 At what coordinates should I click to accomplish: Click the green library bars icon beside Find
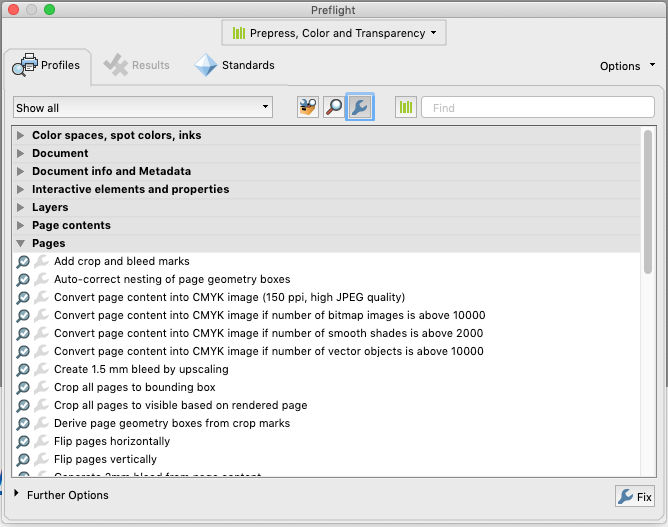pyautogui.click(x=406, y=107)
